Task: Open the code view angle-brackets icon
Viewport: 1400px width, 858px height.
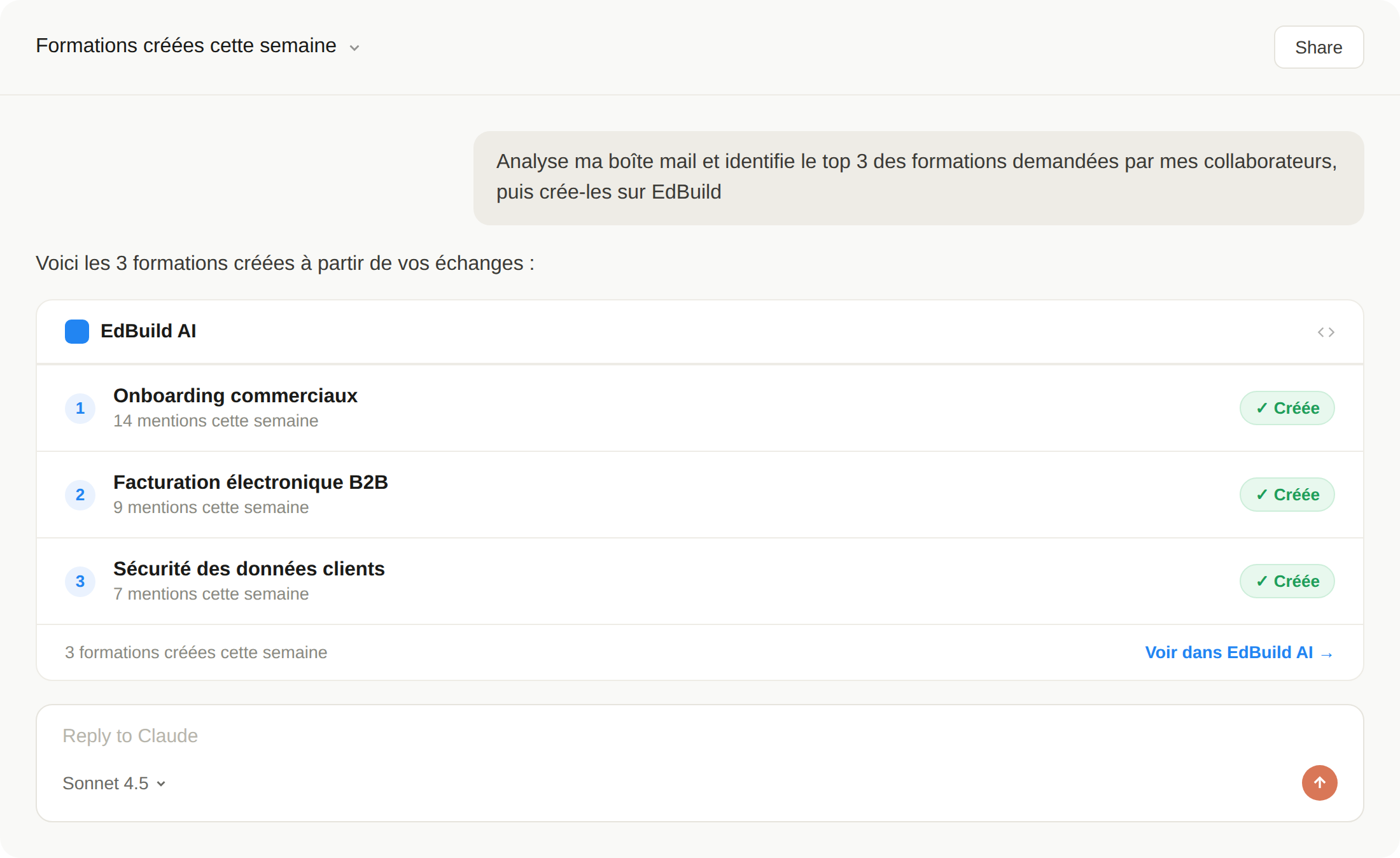Action: (1326, 332)
